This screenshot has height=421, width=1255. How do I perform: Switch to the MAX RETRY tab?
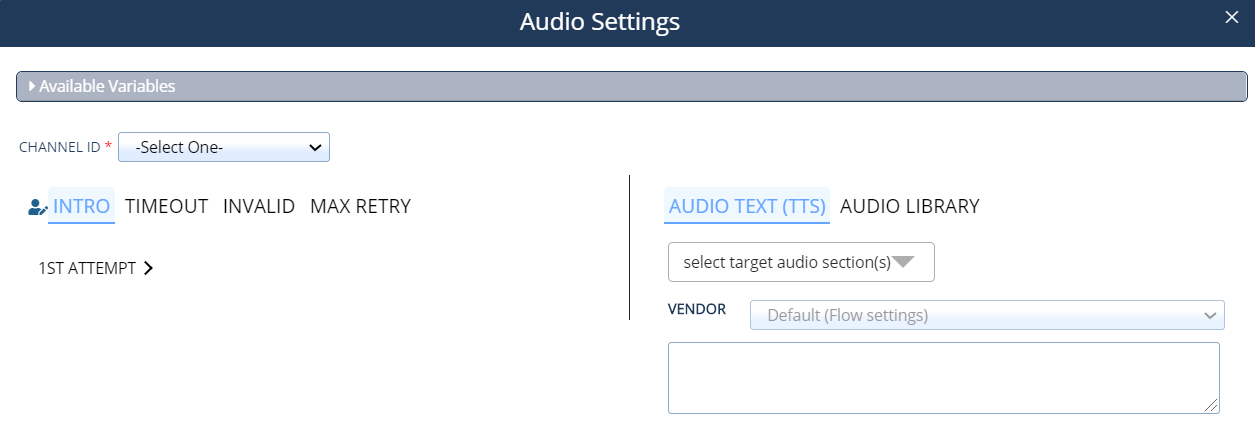click(x=360, y=206)
